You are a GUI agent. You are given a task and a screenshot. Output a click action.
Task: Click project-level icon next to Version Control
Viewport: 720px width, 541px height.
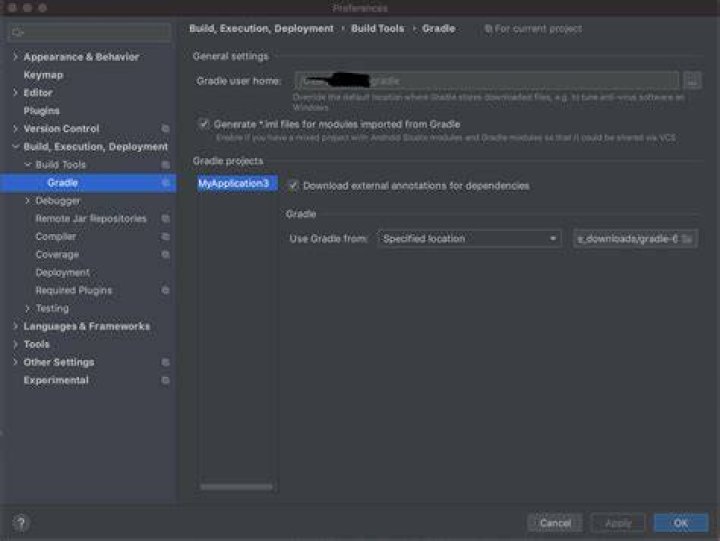coord(166,129)
